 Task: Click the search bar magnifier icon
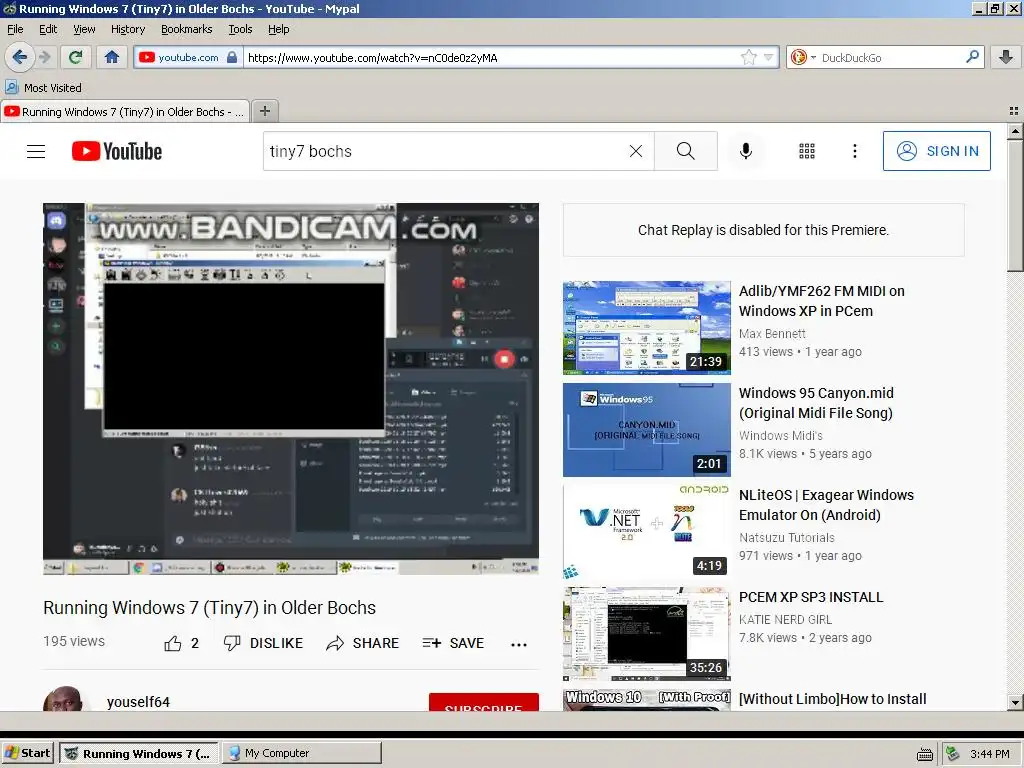click(972, 57)
